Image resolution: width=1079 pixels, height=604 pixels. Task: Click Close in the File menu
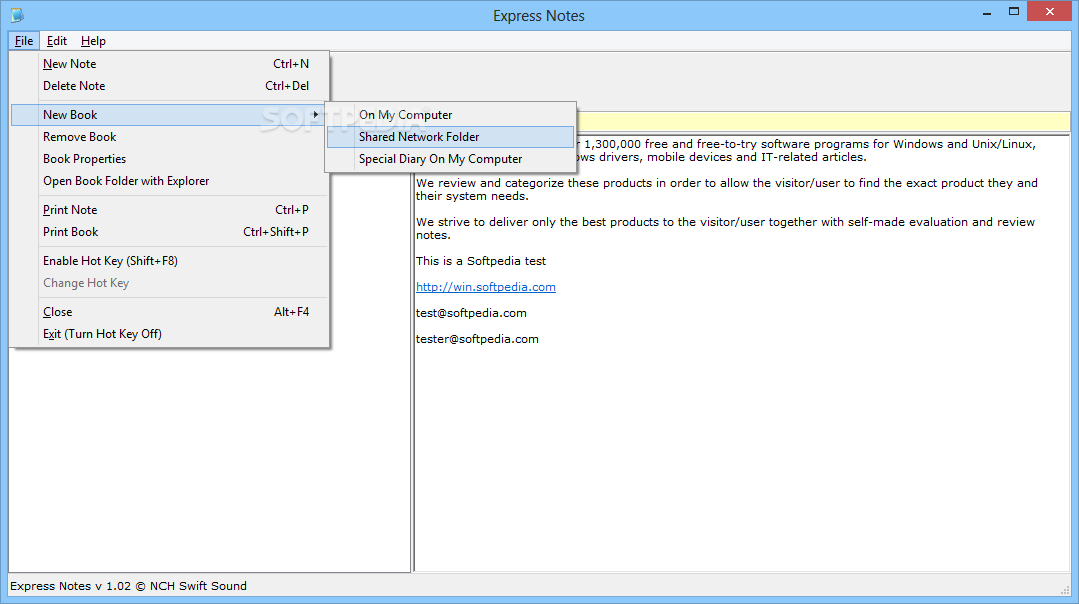[170, 312]
